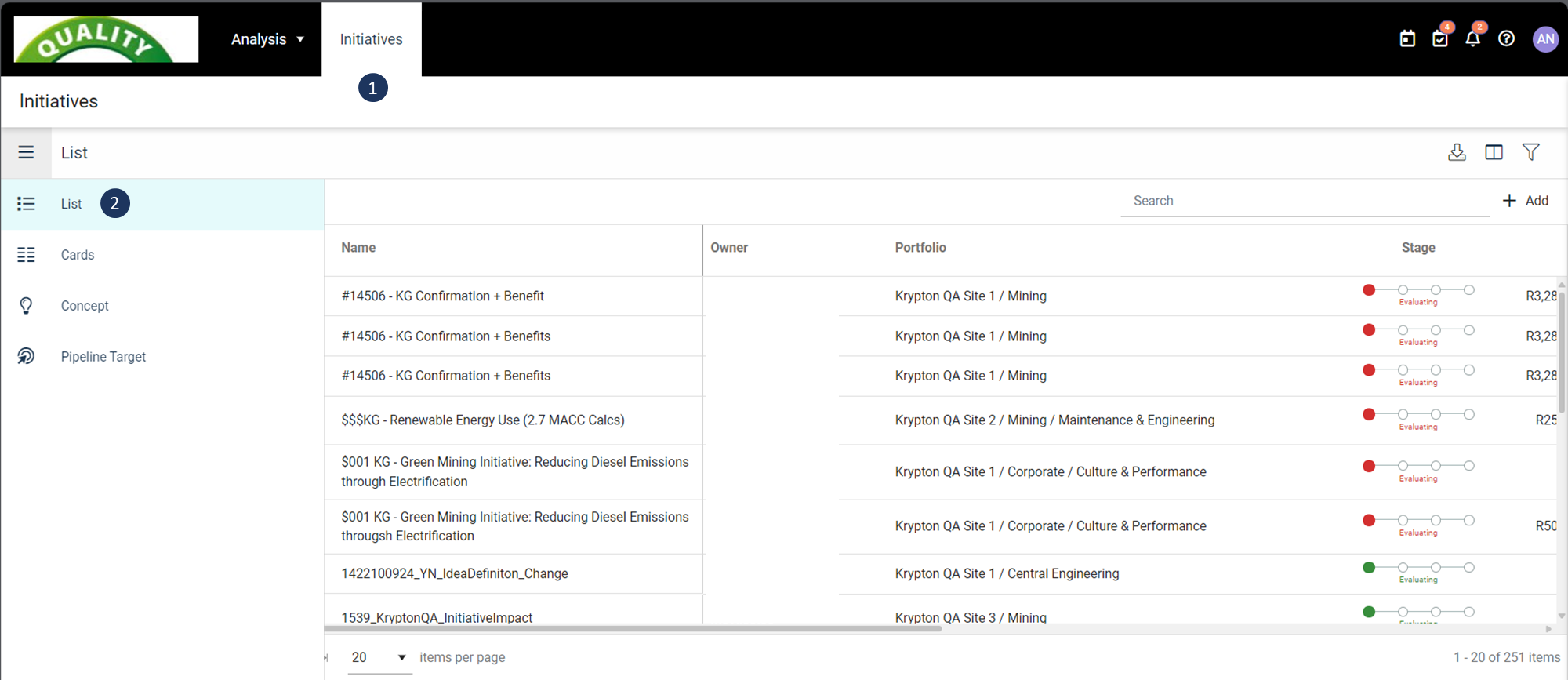Select the List menu item in sidebar
This screenshot has height=680, width=1568.
[163, 204]
